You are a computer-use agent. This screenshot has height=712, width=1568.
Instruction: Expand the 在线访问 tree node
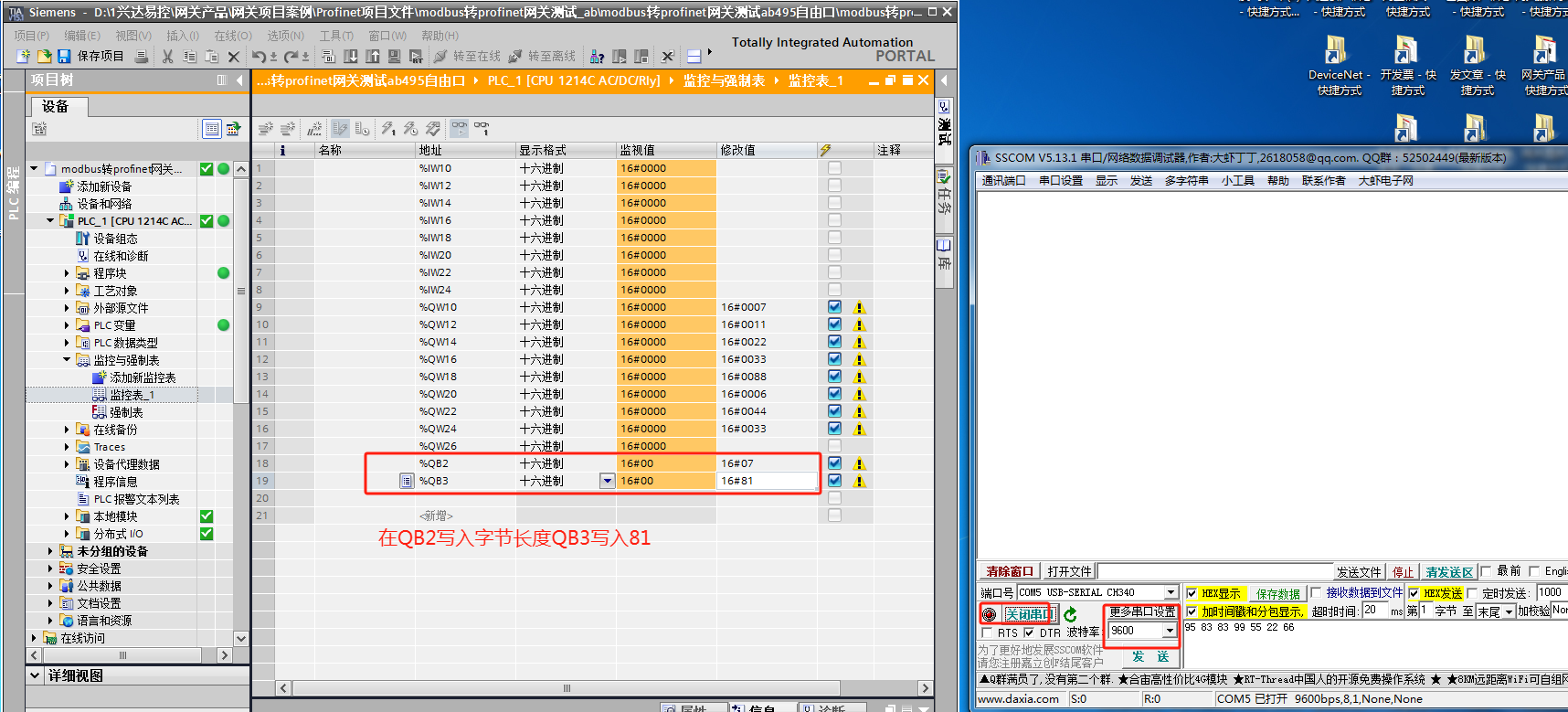pos(34,638)
